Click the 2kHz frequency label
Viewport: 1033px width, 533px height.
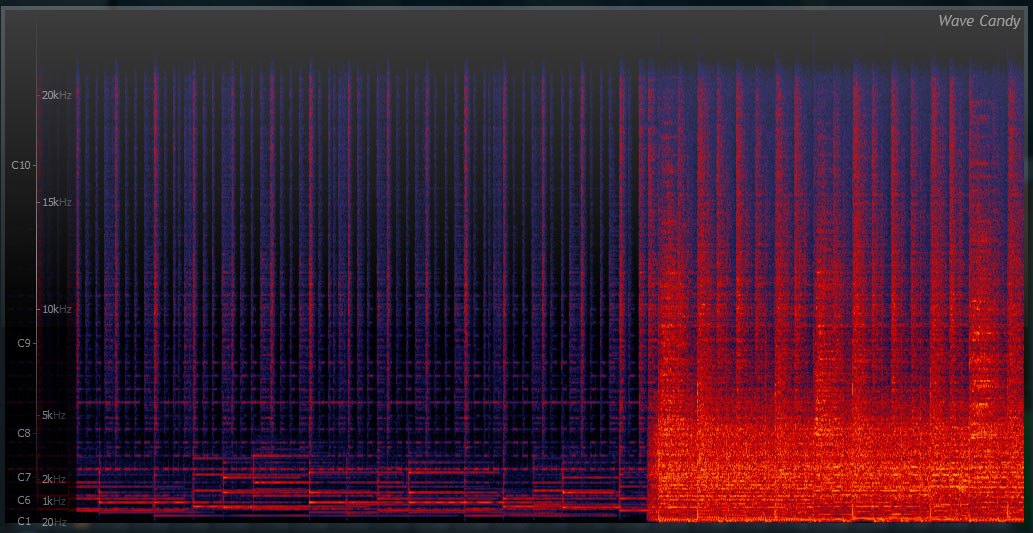(x=56, y=479)
